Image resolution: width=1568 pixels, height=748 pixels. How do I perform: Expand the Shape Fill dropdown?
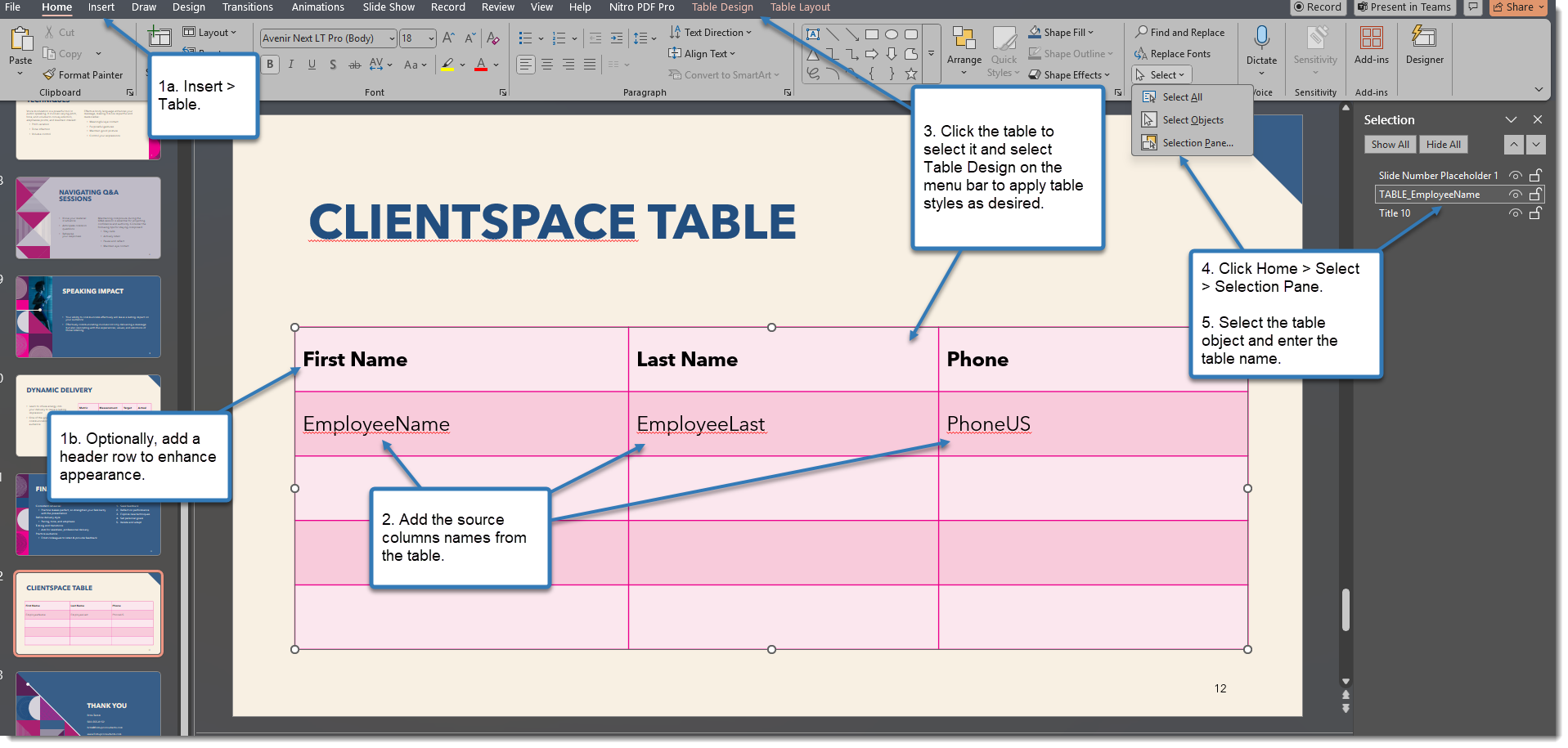[x=1091, y=33]
